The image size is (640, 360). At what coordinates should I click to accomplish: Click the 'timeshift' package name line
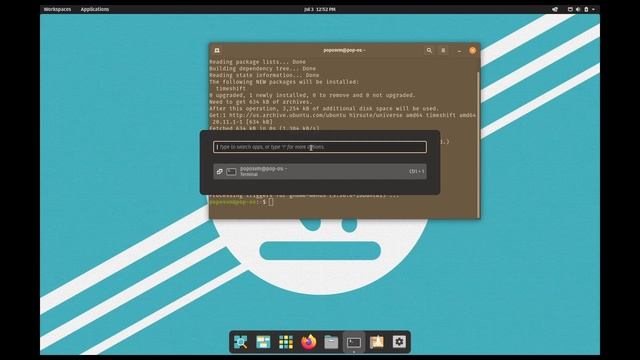[x=231, y=89]
